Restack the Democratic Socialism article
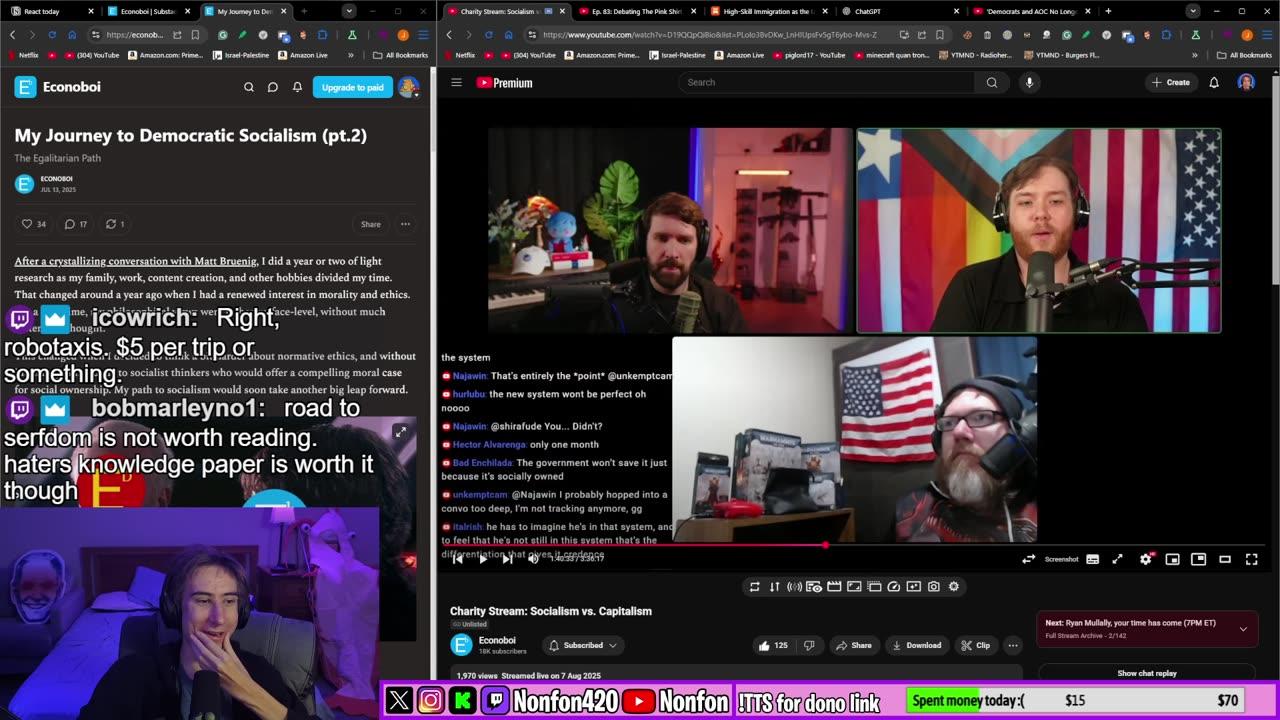The width and height of the screenshot is (1280, 720). click(115, 224)
